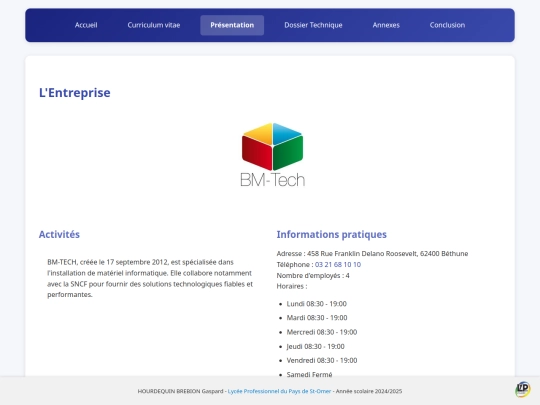Viewport: 540px width, 405px height.
Task: Click the Informations pratiques heading
Action: point(331,234)
